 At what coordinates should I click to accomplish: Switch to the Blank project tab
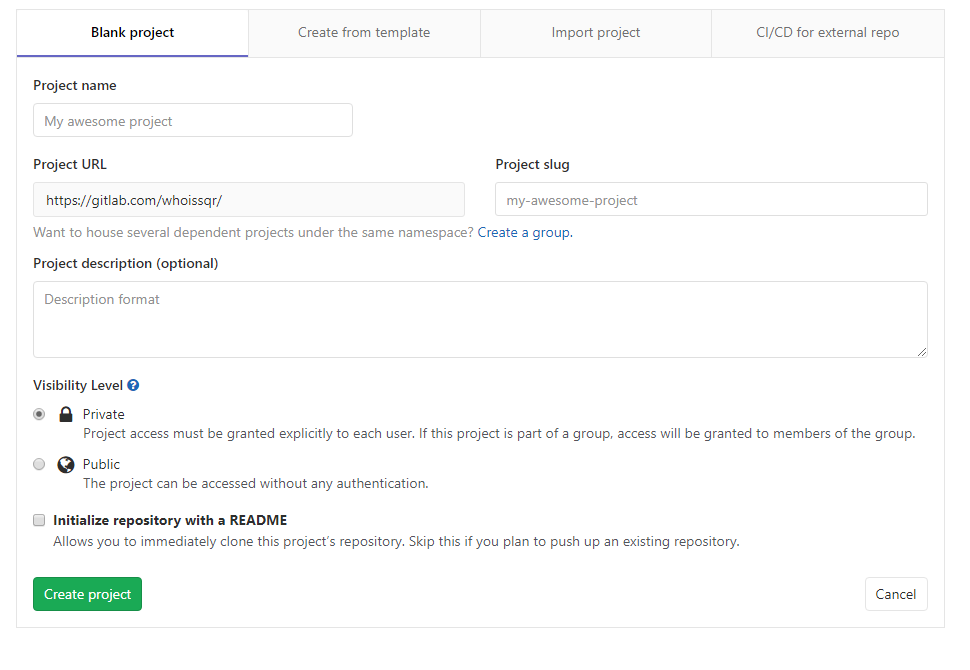pyautogui.click(x=132, y=33)
